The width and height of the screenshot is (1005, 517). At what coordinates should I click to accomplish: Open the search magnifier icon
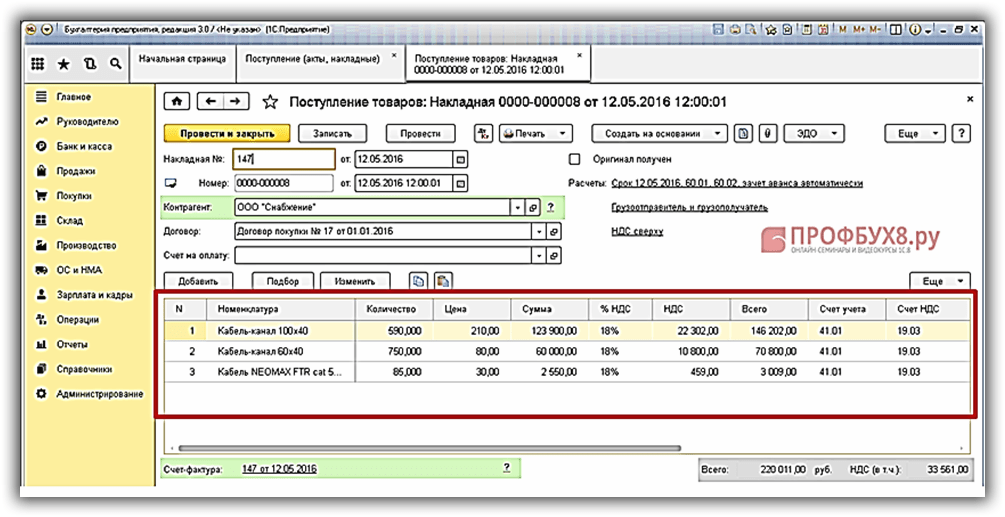point(115,63)
